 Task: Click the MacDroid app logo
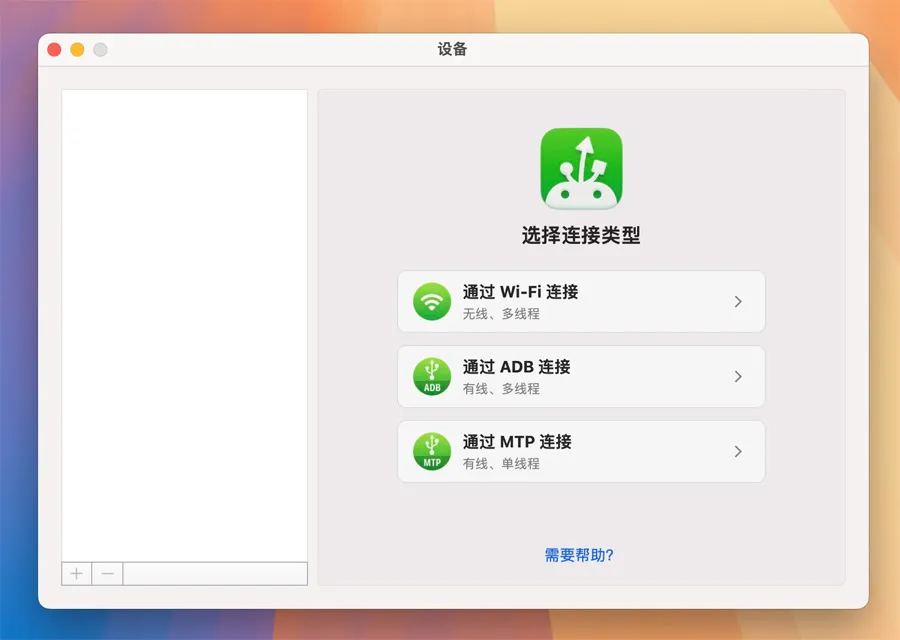tap(581, 168)
